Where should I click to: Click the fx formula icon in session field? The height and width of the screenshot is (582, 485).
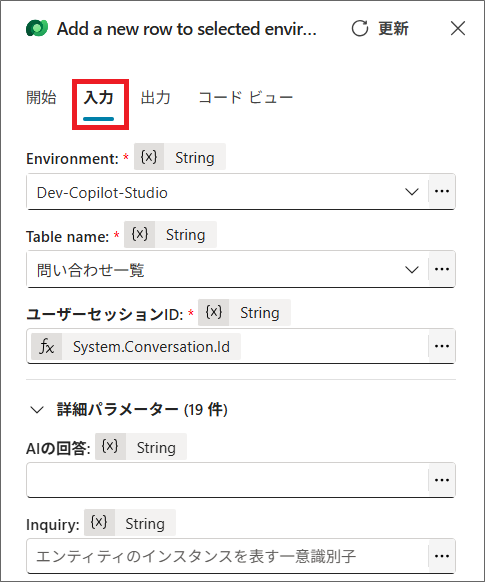(47, 347)
